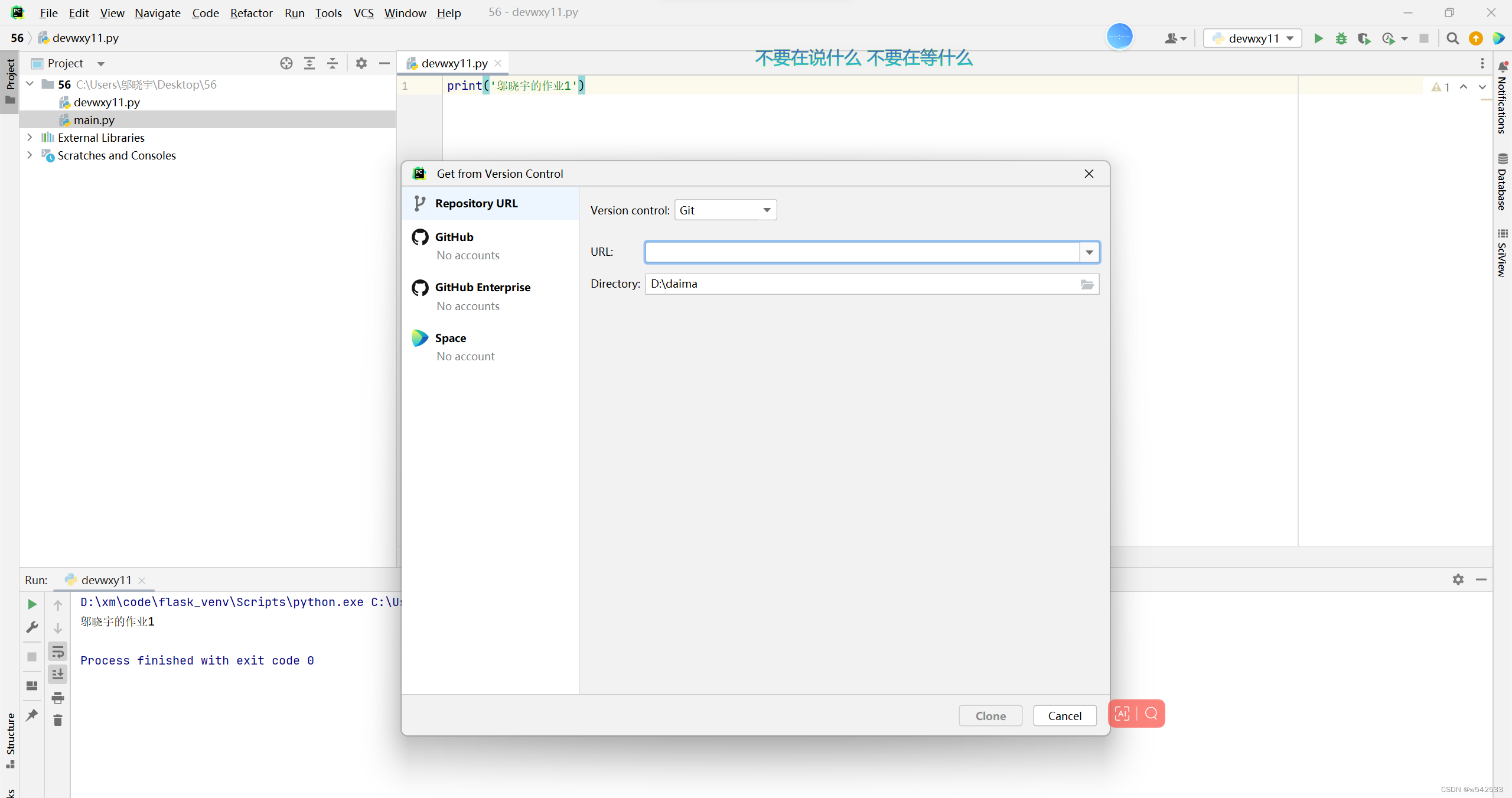This screenshot has height=798, width=1512.
Task: Select Opened File in Project panel
Action: (286, 63)
